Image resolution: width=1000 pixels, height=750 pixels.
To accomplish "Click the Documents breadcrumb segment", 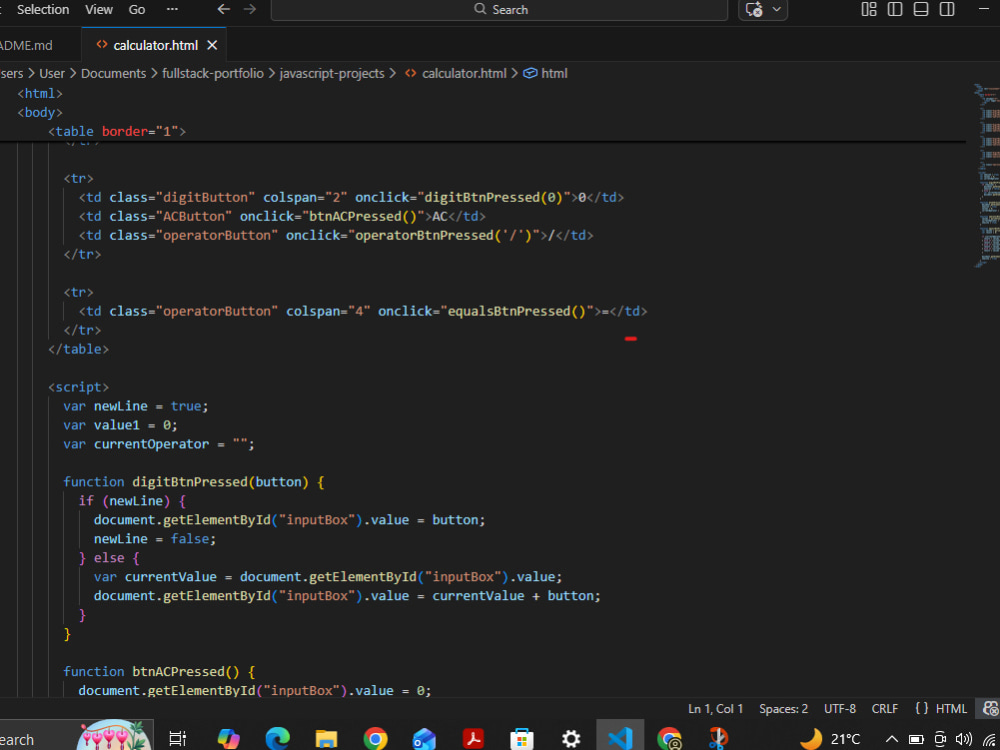I will click(x=114, y=73).
